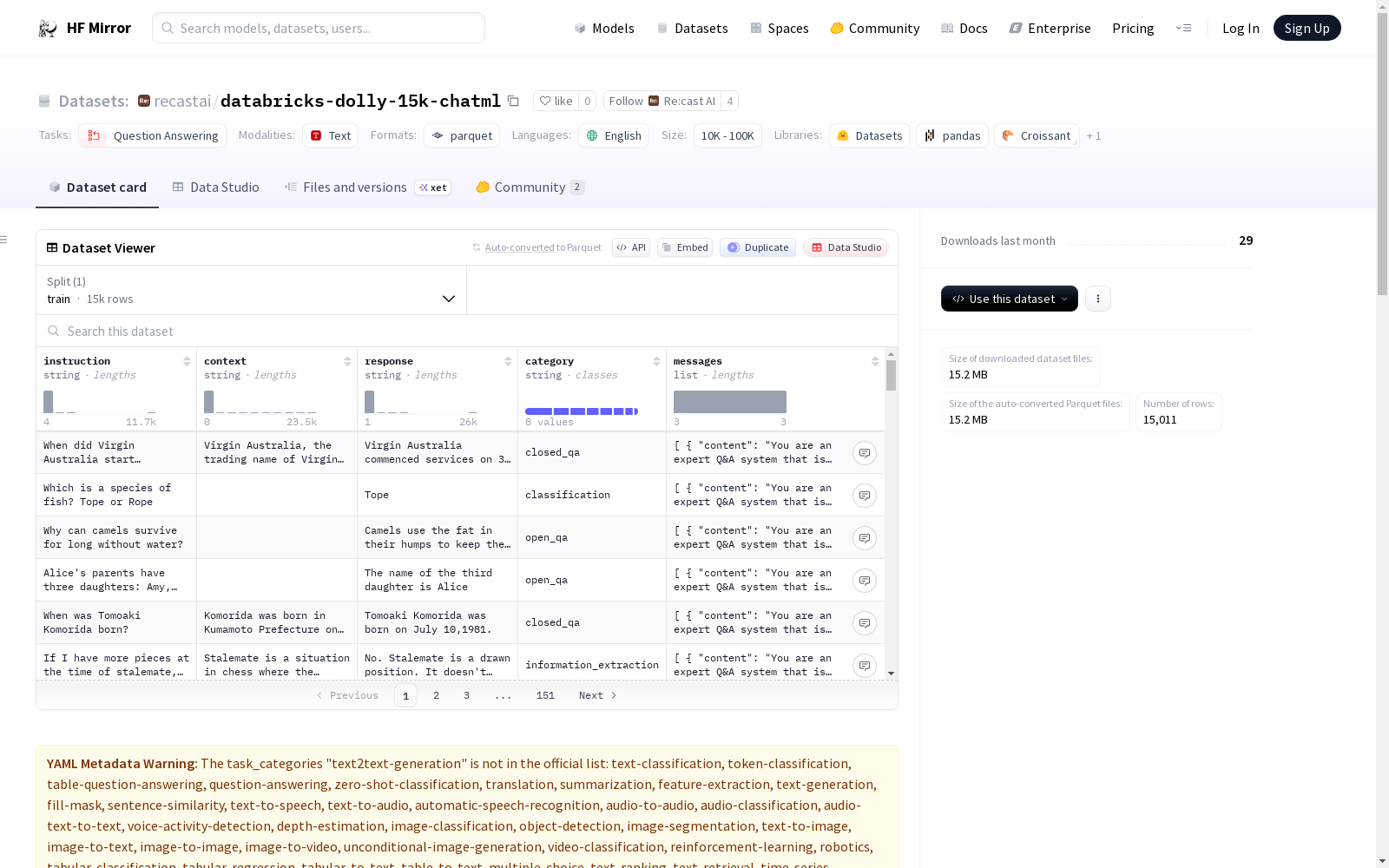The image size is (1389, 868).
Task: Open the recastai organization link
Action: pos(183,102)
